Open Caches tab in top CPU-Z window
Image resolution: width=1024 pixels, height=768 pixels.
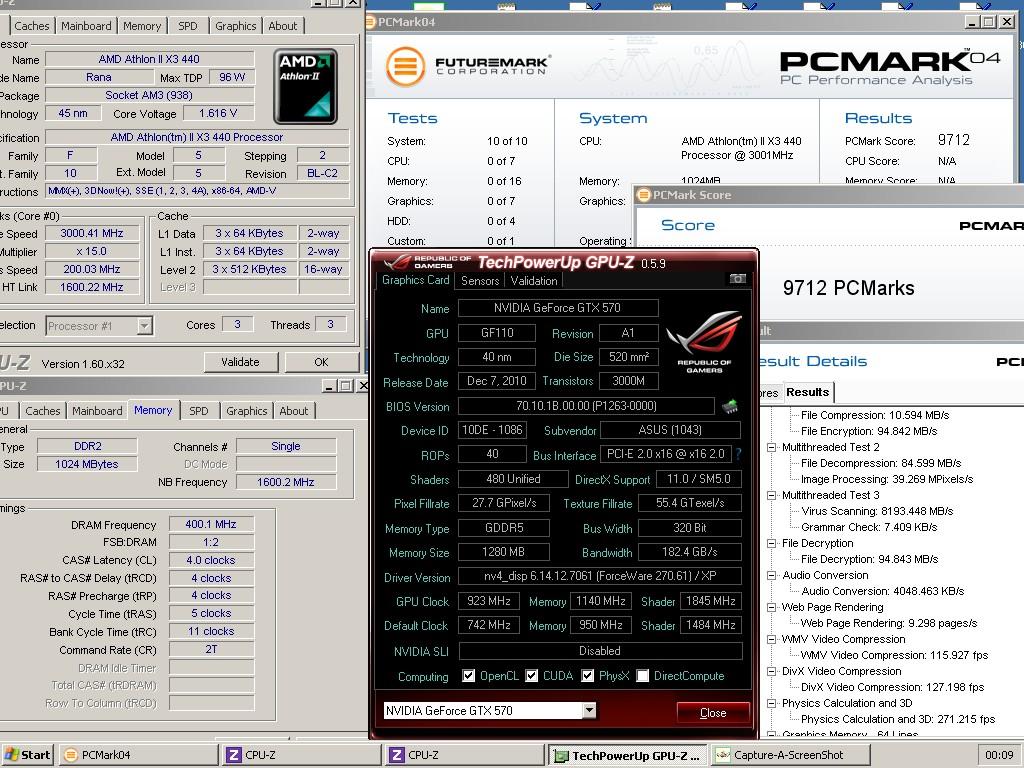pyautogui.click(x=31, y=26)
